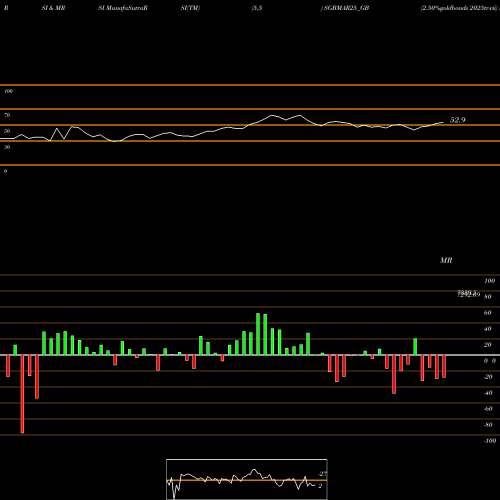
Task: Click the -40 label on MR axis
Action: pos(488,393)
